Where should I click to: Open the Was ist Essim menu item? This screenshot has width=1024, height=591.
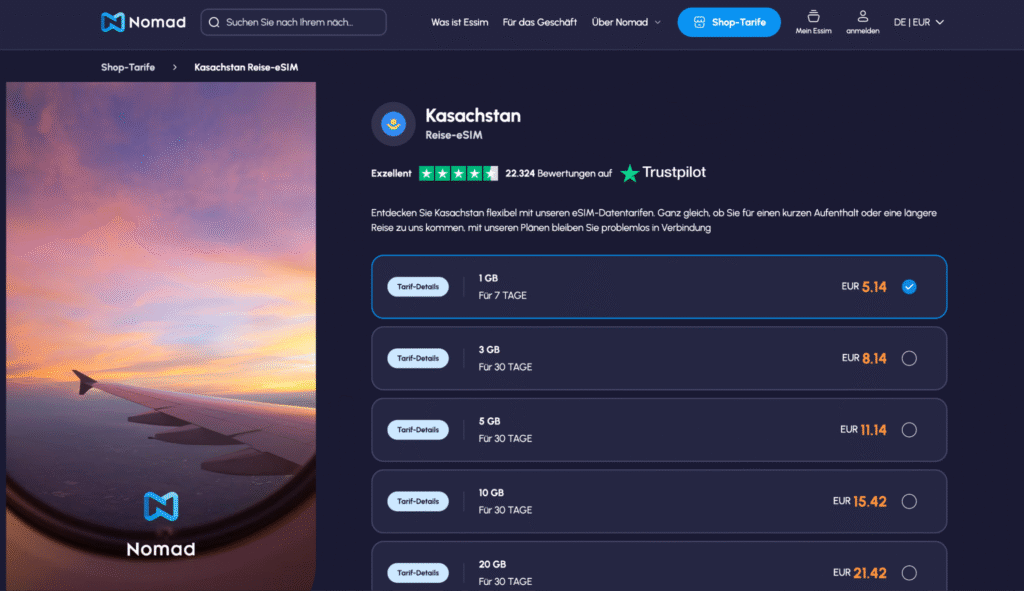pos(459,21)
